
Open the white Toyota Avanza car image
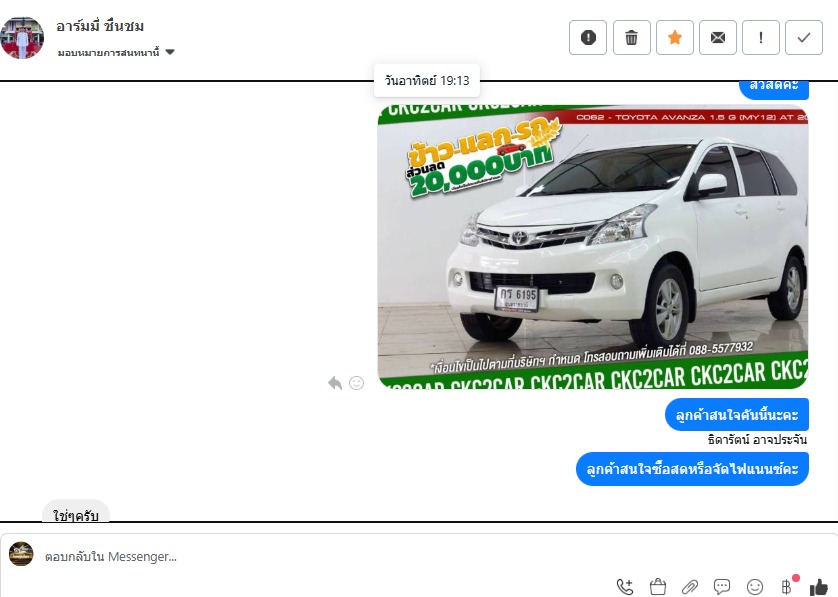pos(593,247)
